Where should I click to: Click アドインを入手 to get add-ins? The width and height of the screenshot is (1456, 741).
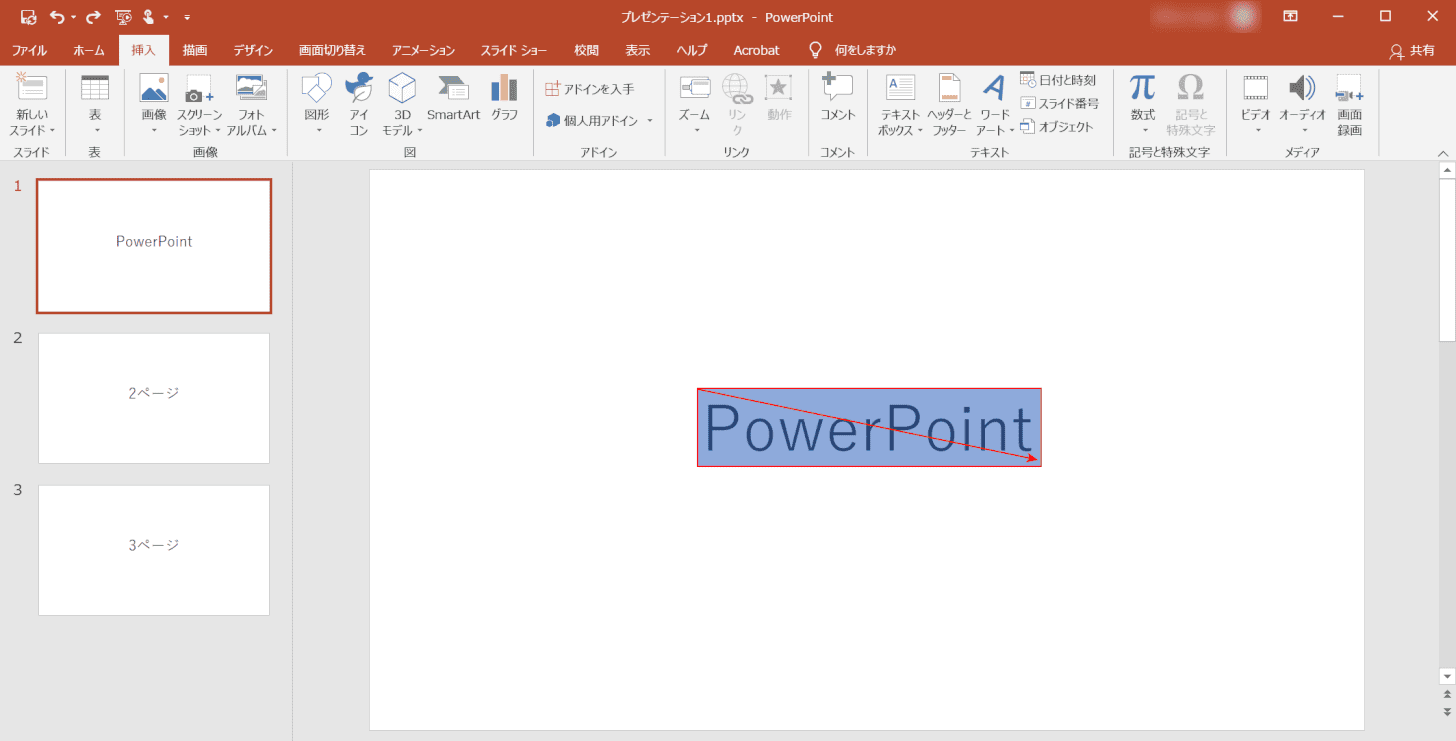pyautogui.click(x=590, y=89)
